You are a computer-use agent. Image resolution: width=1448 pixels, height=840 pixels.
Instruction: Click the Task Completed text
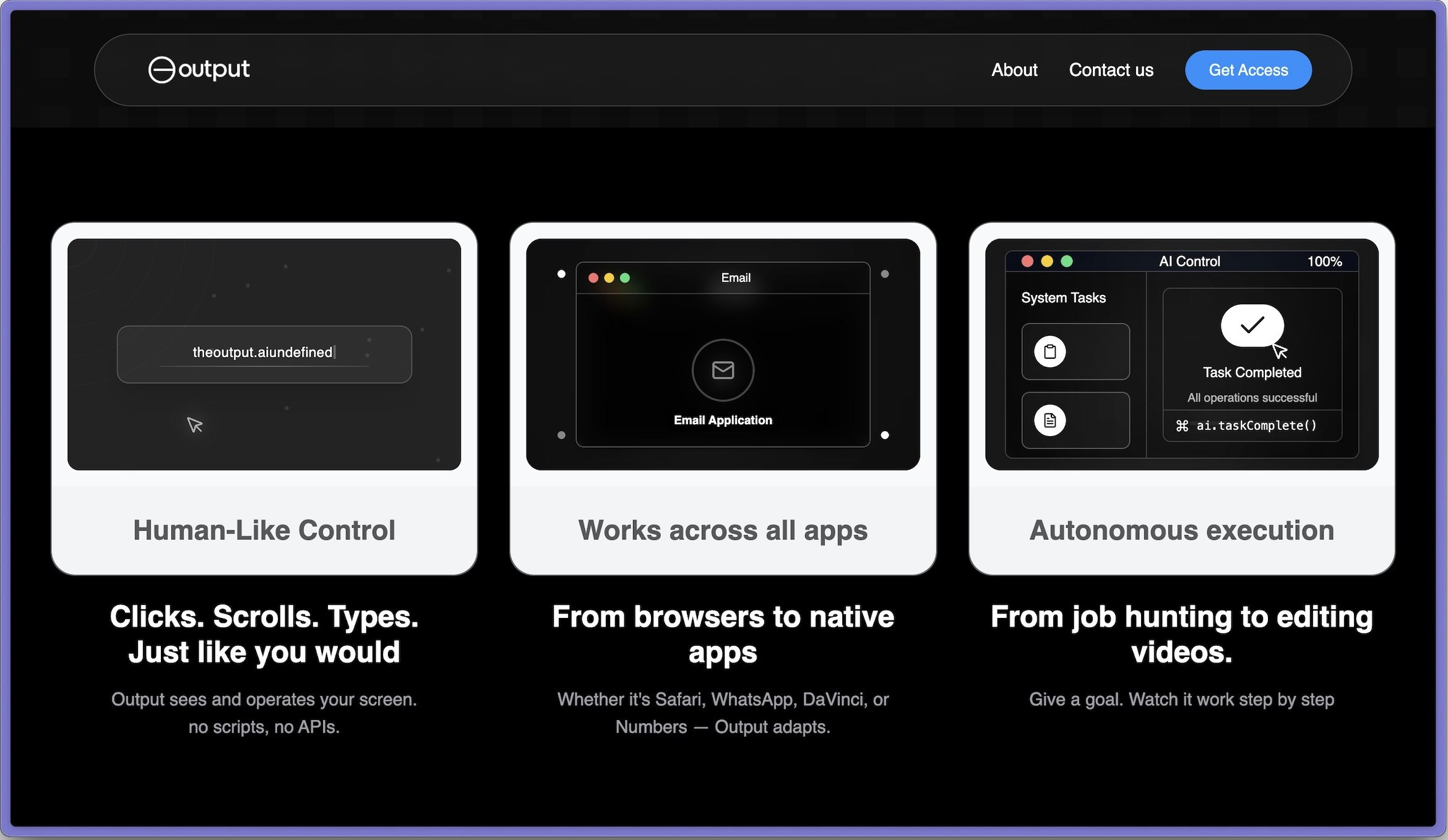1252,372
